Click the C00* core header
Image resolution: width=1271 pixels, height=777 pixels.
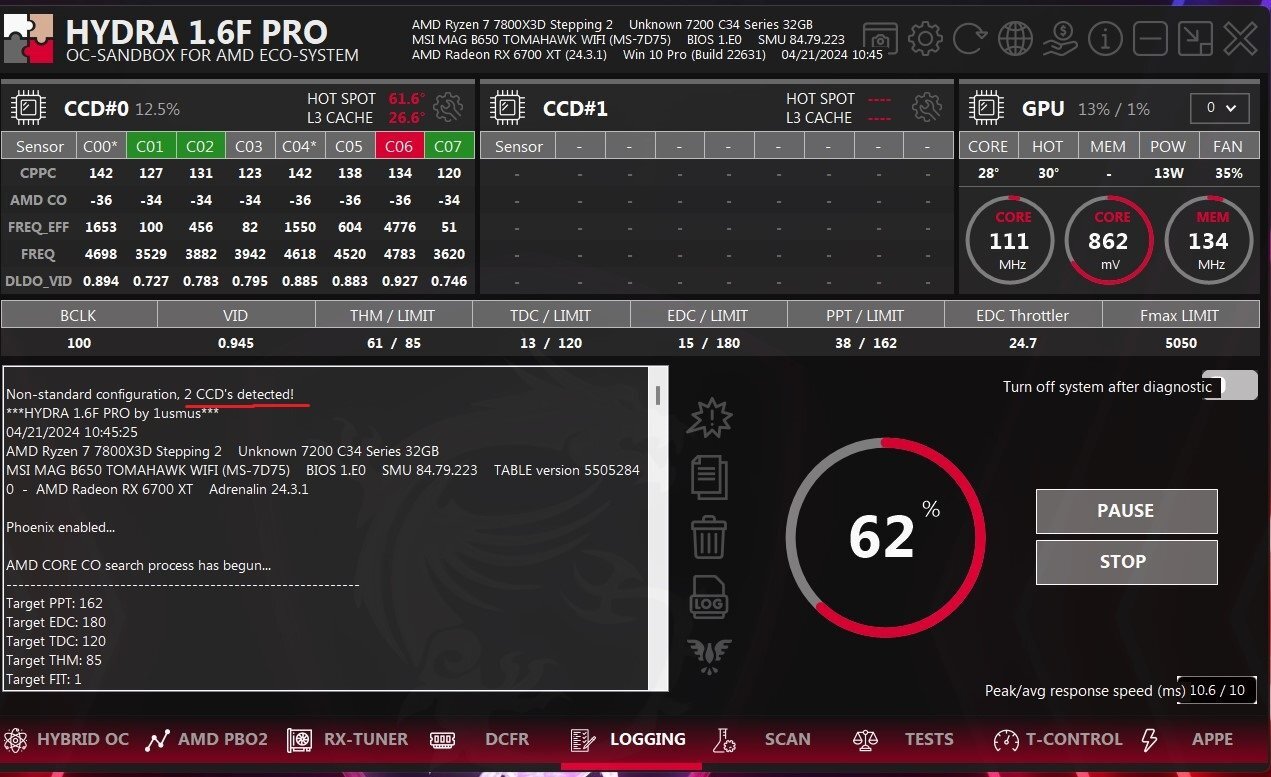click(100, 146)
